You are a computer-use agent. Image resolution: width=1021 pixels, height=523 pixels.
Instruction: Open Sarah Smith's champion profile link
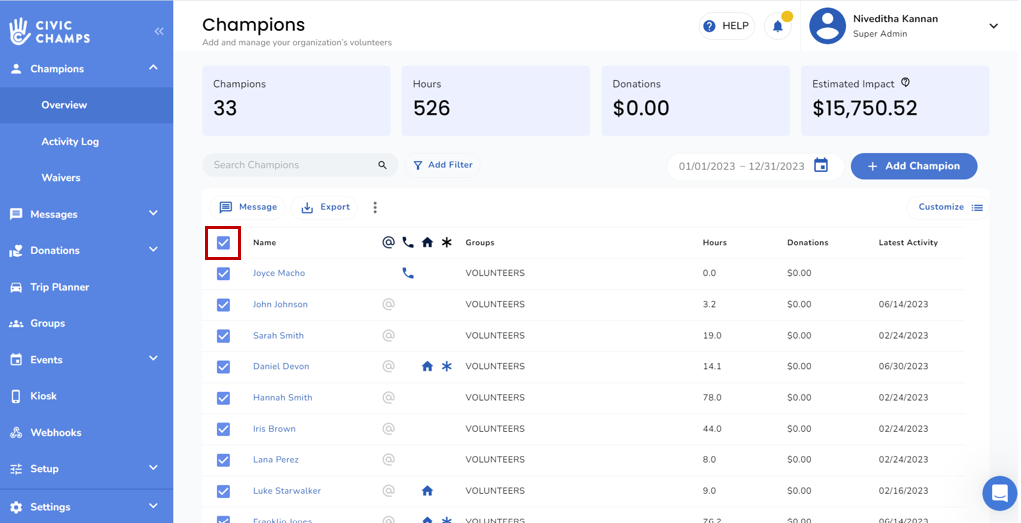point(278,336)
